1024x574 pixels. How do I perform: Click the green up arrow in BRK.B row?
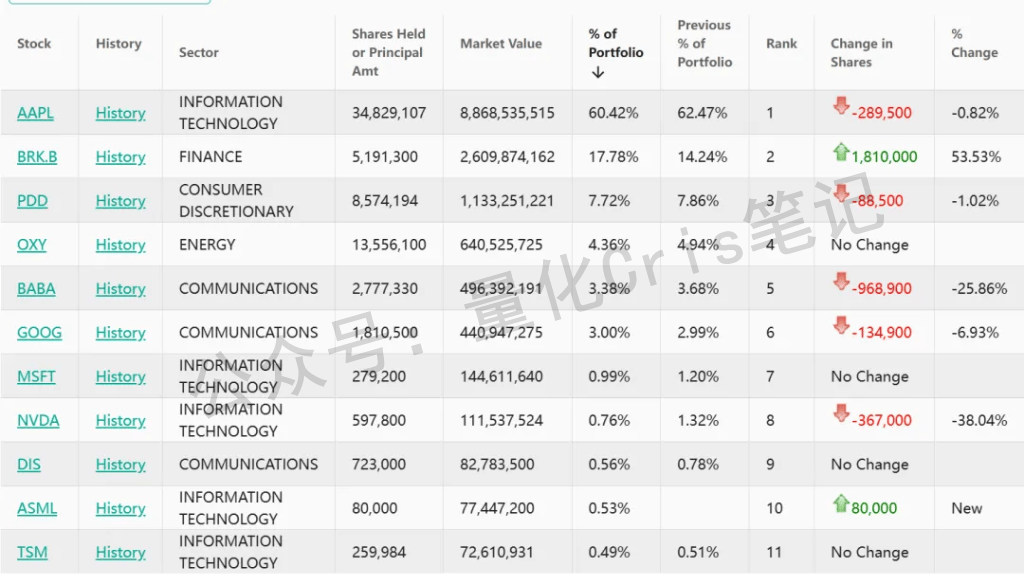(x=841, y=151)
